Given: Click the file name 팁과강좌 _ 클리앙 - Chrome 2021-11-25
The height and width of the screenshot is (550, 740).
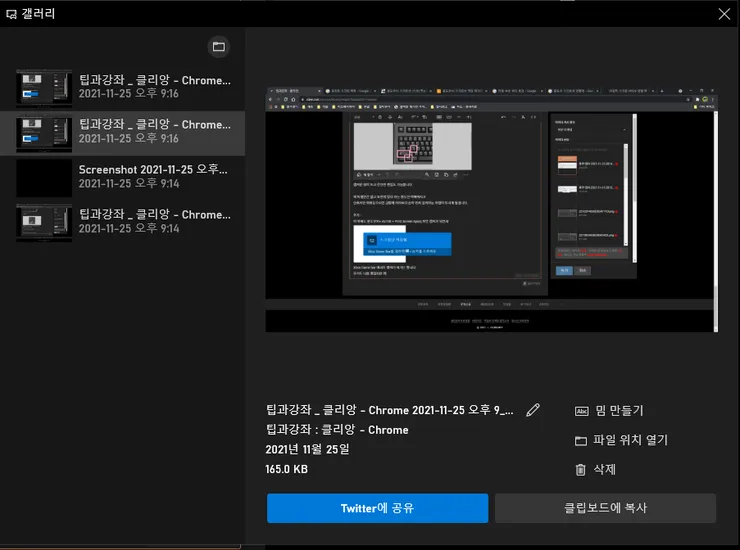Looking at the screenshot, I should [x=390, y=410].
